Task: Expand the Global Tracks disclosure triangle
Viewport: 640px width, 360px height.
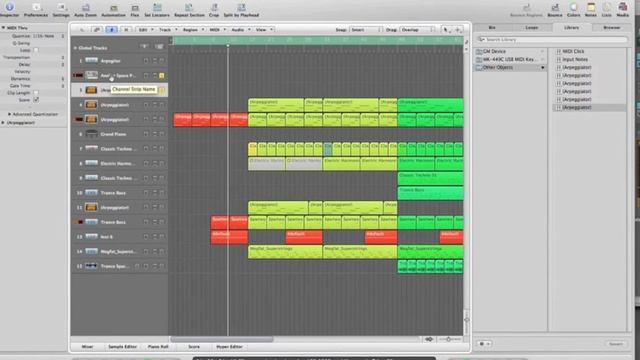Action: (75, 48)
